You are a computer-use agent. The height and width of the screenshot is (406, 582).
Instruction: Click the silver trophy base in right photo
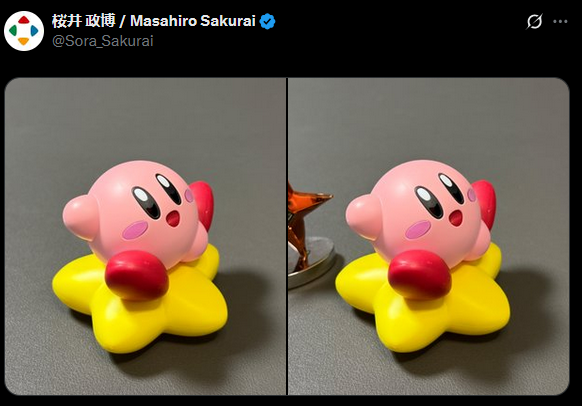[310, 265]
